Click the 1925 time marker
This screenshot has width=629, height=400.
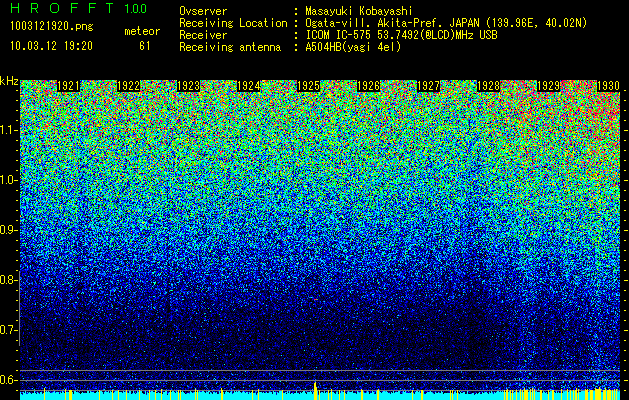pos(308,86)
